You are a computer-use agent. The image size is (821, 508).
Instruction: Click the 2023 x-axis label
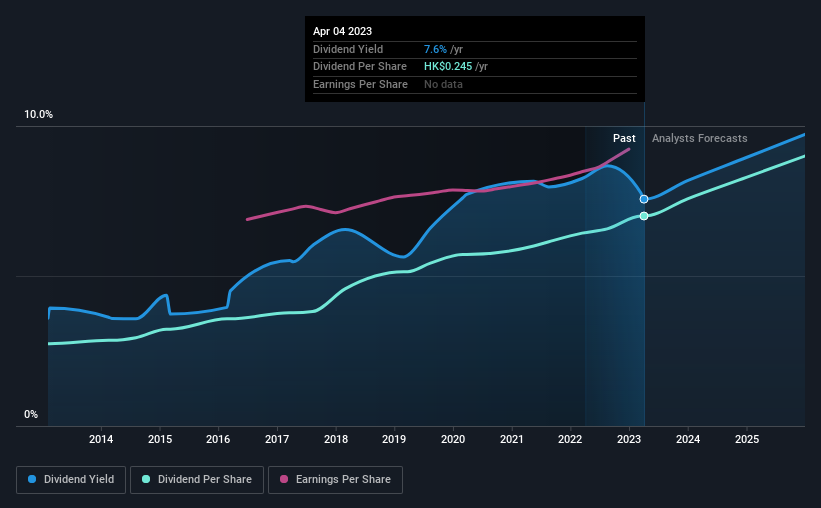(629, 439)
